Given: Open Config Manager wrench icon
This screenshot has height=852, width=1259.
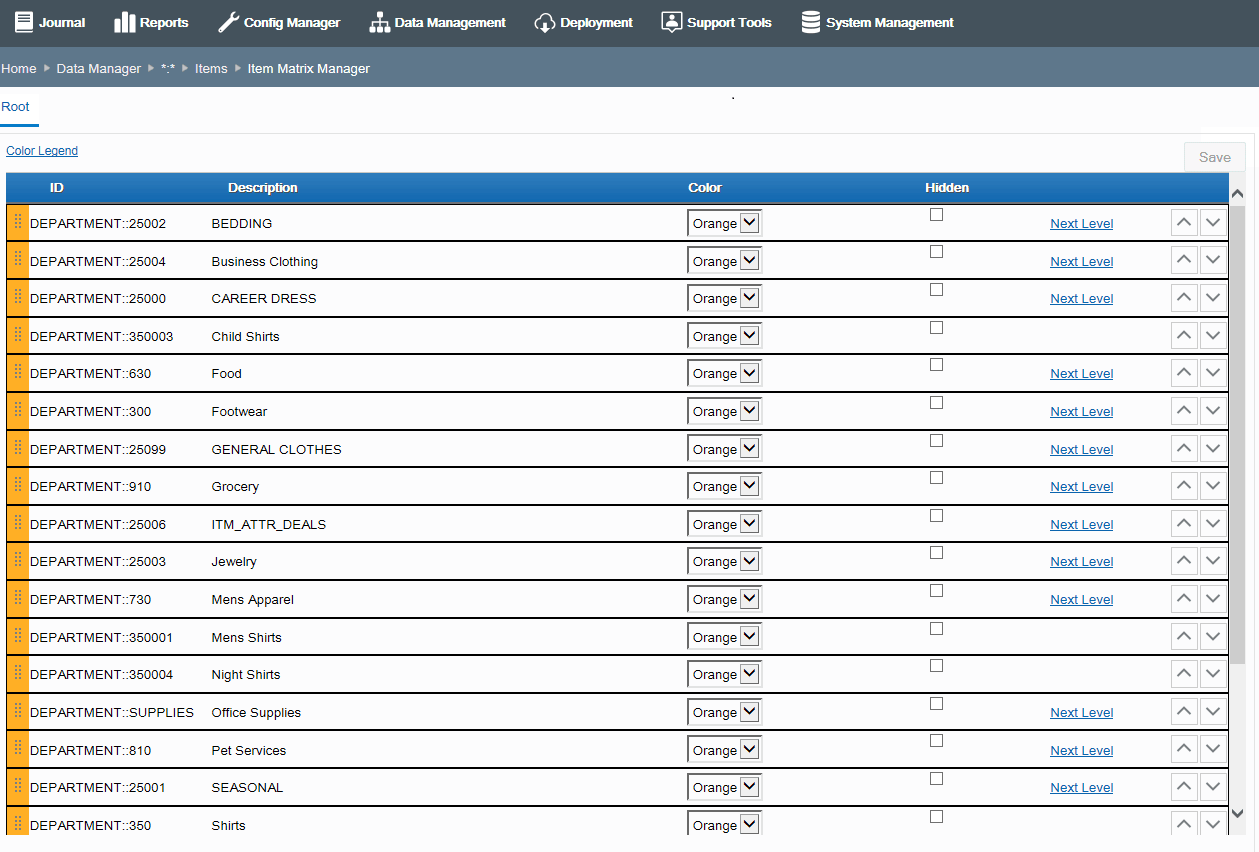Looking at the screenshot, I should point(229,22).
